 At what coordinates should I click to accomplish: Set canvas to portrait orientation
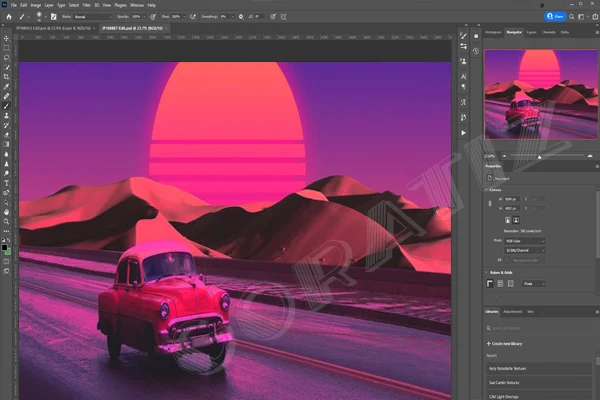(508, 220)
